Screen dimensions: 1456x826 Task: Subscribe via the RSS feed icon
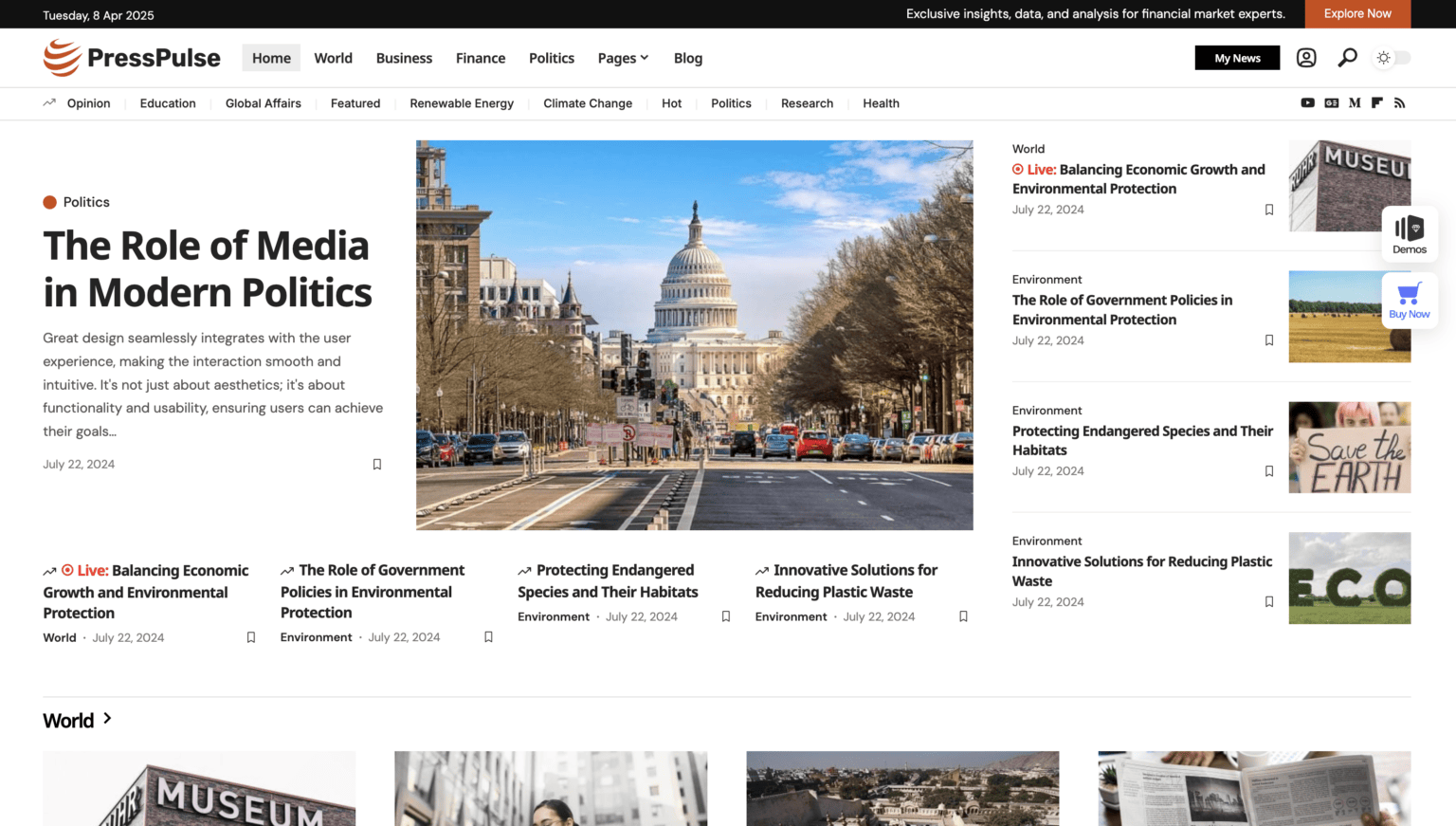pos(1400,102)
